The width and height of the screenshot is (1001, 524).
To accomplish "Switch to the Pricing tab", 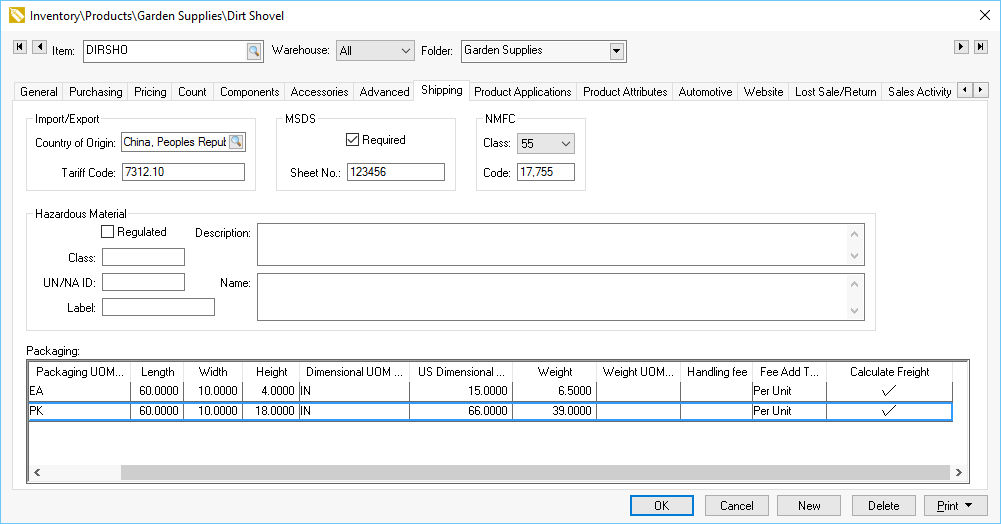I will click(150, 92).
